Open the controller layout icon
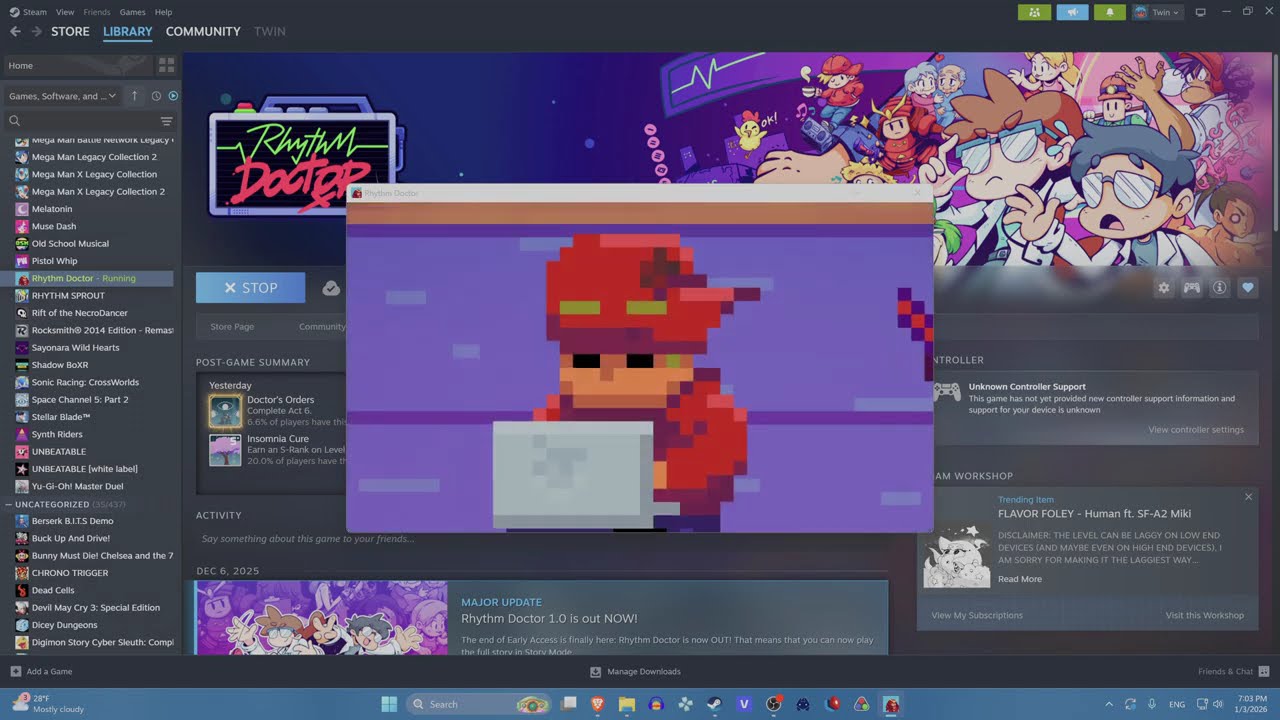 coord(1192,288)
